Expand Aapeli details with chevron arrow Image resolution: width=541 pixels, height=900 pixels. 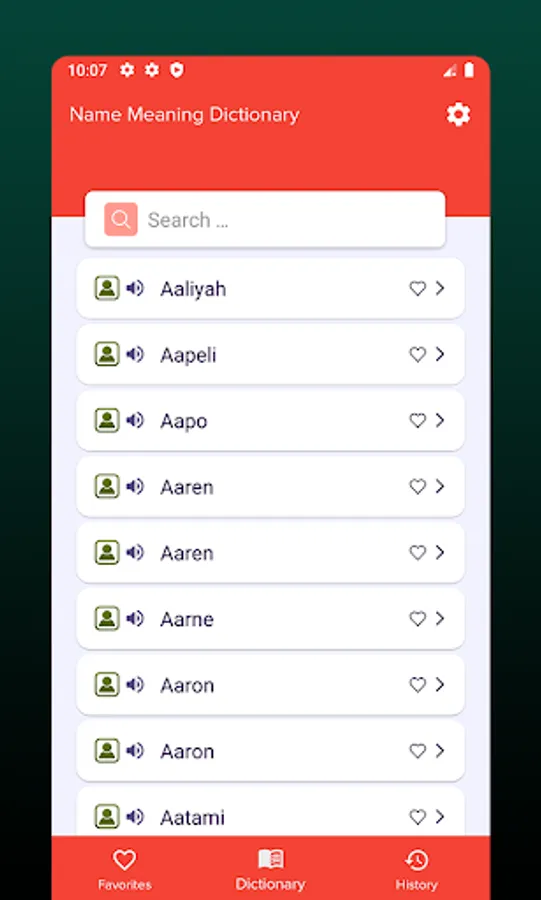440,354
